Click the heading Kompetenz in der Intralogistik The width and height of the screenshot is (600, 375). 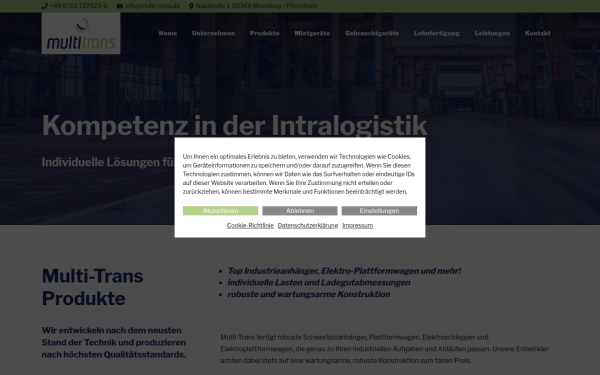[x=234, y=126]
